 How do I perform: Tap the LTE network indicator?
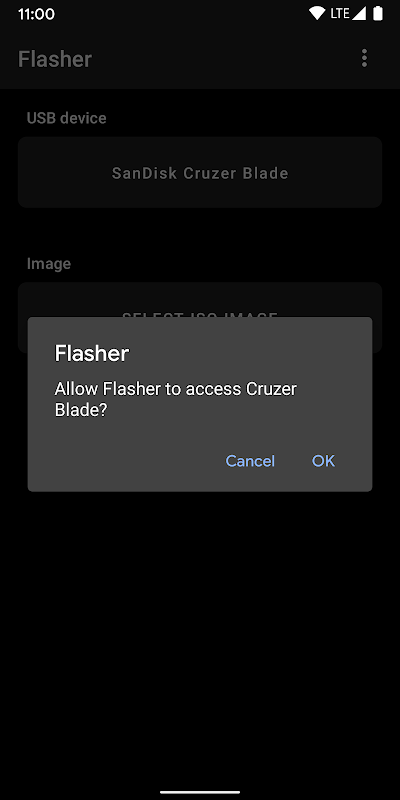click(x=339, y=14)
